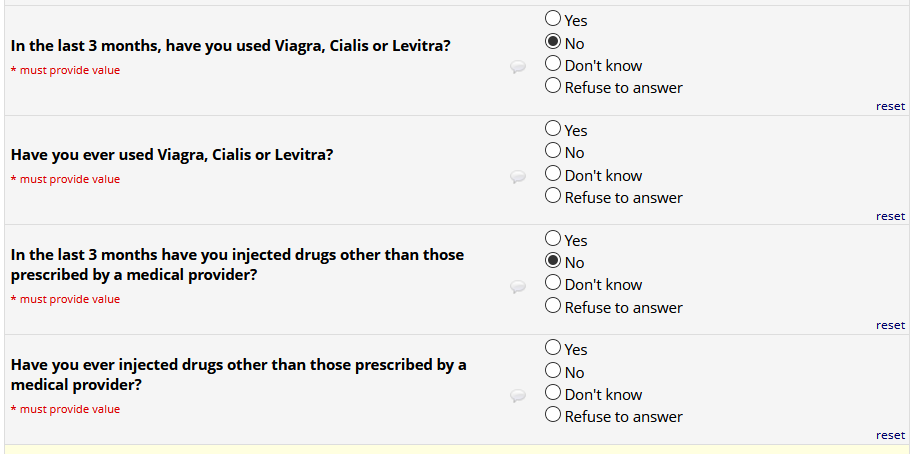
Task: Pick Don't know for ever used Viagra question
Action: pos(553,174)
